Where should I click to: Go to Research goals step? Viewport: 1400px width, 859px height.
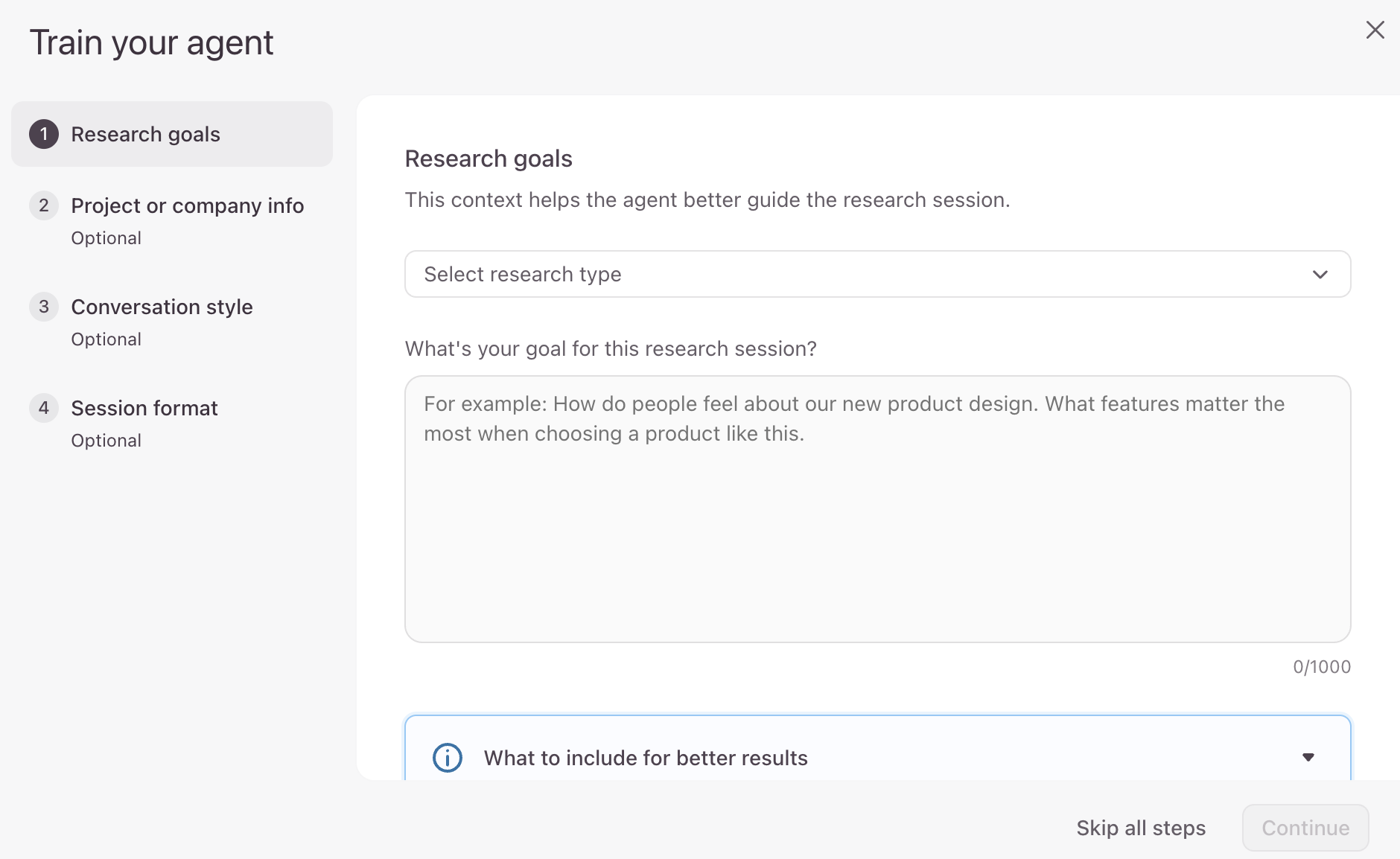click(x=172, y=134)
